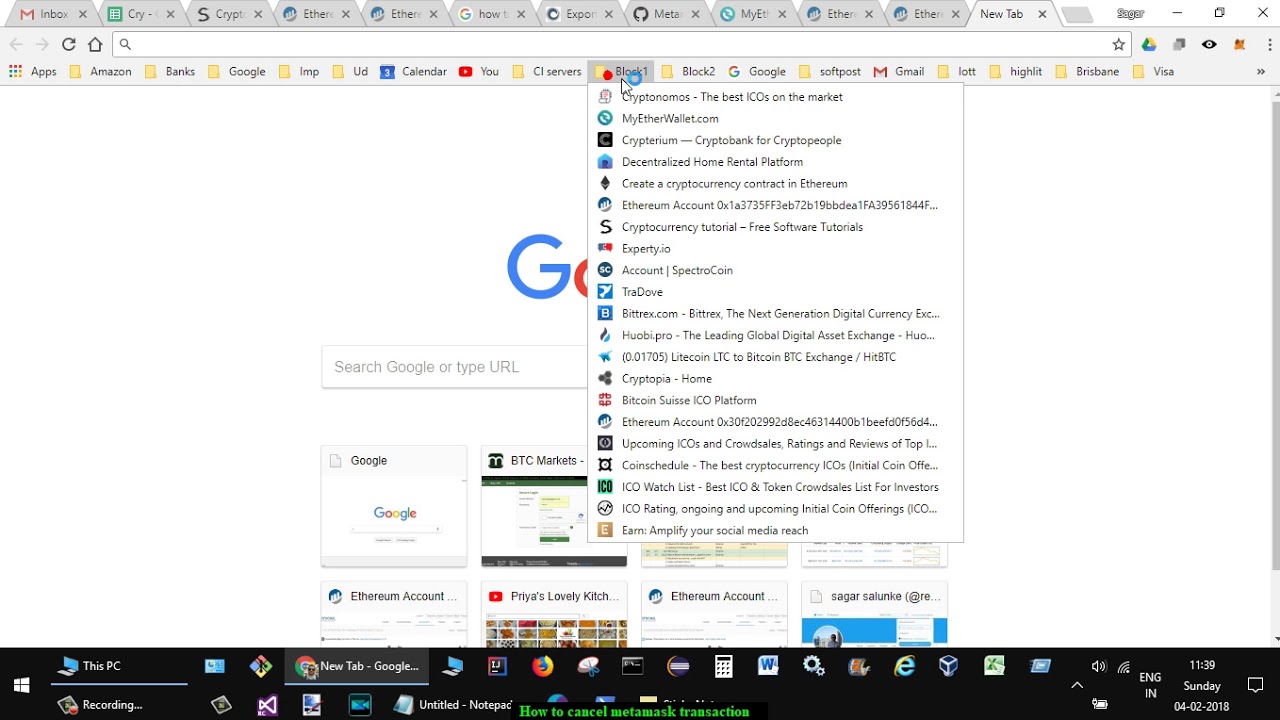Open Microsoft Word from the taskbar

pos(768,666)
